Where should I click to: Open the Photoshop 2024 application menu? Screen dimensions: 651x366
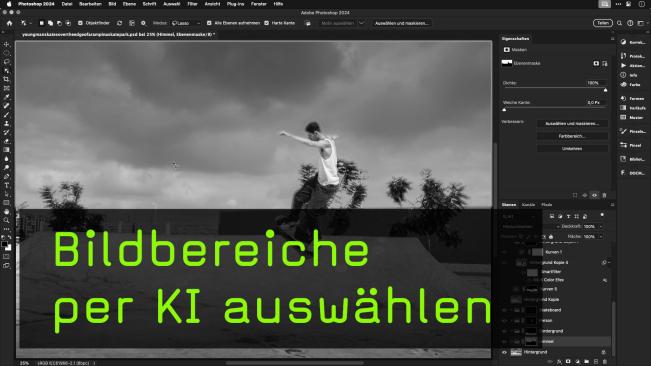[36, 4]
